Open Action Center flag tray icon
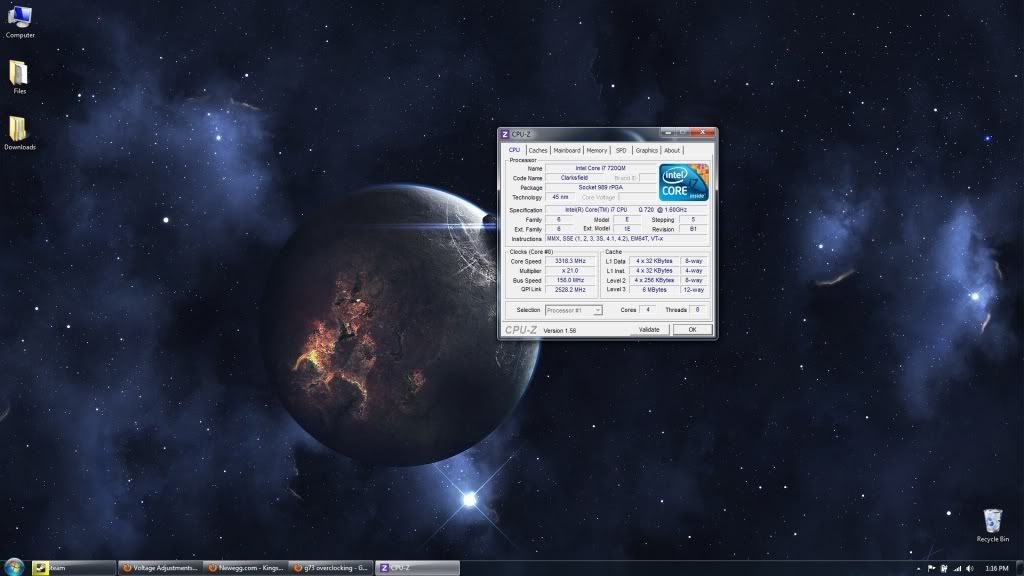This screenshot has height=576, width=1024. (931, 569)
